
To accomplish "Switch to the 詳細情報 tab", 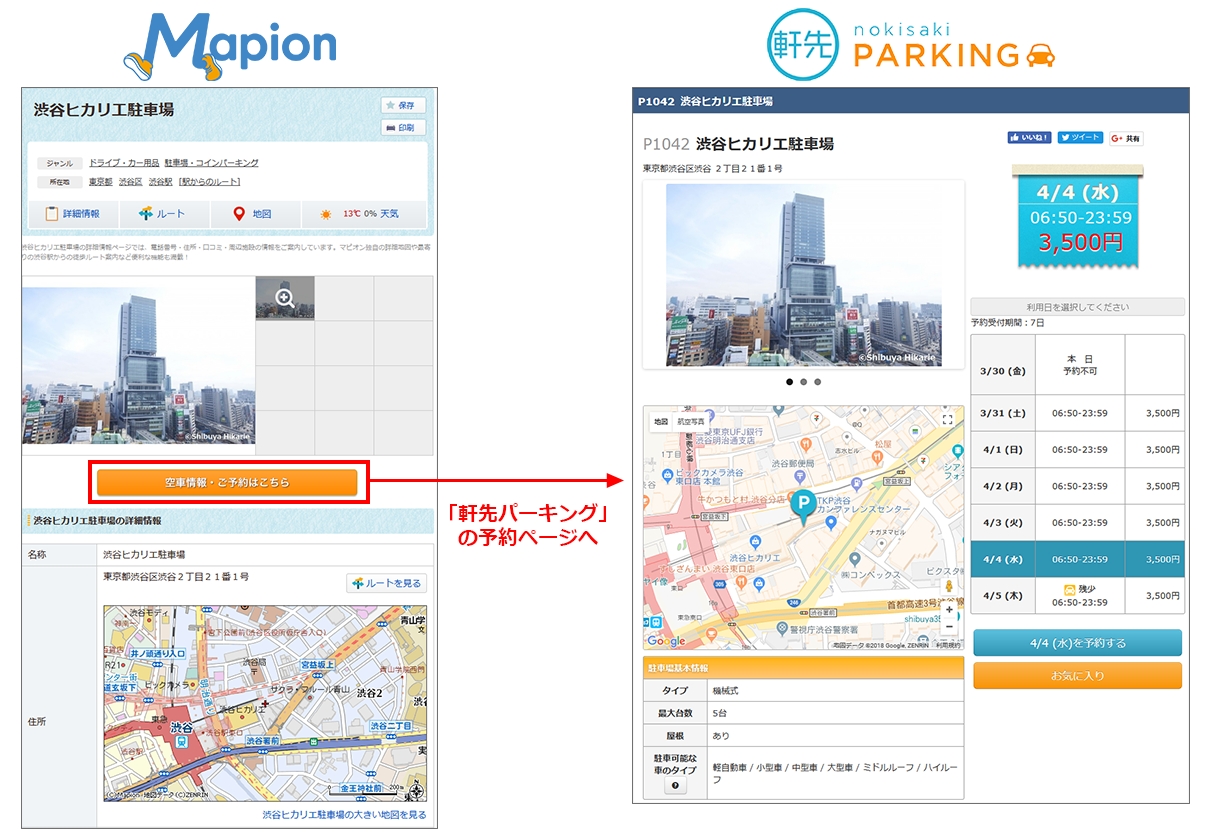I will 73,214.
